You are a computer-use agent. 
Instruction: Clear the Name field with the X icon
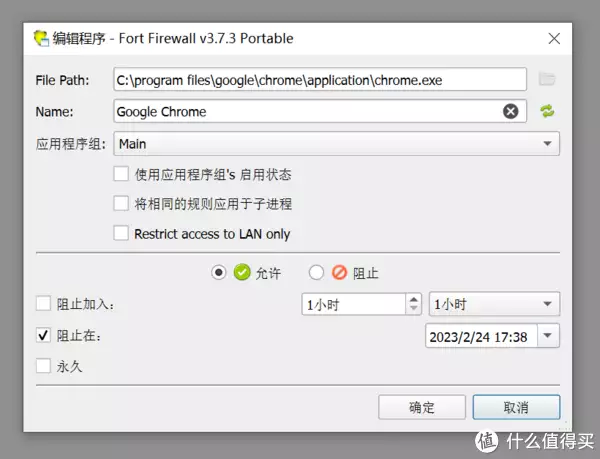[510, 111]
